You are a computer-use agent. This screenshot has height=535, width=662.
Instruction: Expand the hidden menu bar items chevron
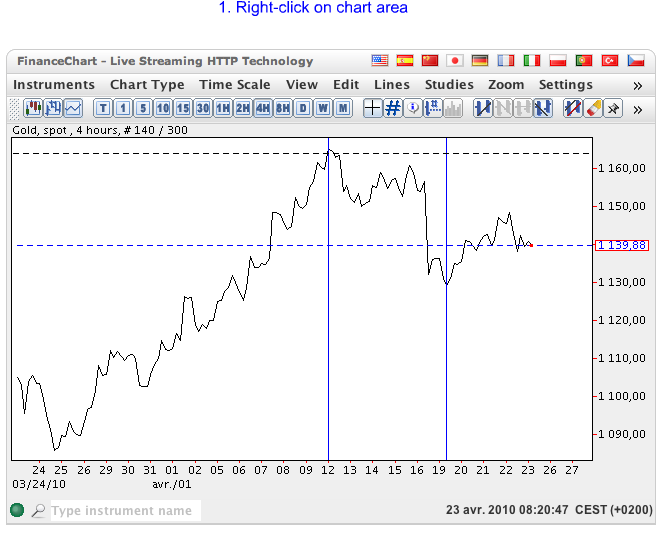(x=638, y=86)
